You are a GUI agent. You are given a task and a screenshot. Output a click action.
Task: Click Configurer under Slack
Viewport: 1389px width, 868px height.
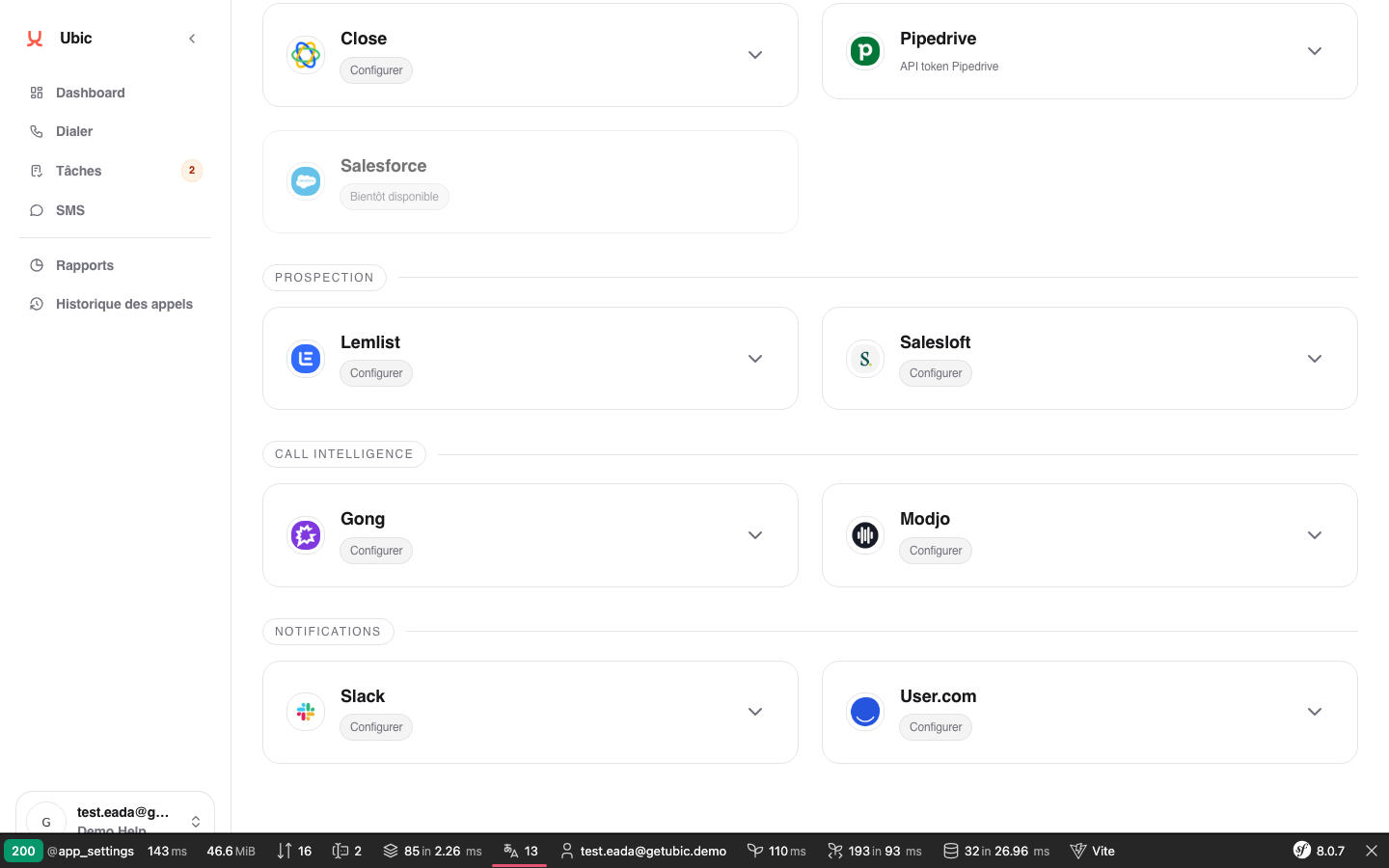[376, 727]
